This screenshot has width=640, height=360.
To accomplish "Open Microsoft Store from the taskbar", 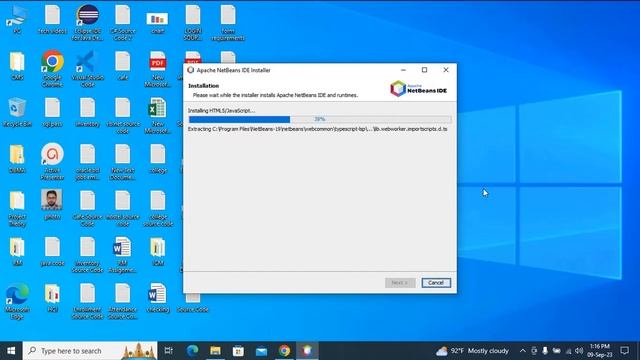I will pos(238,351).
